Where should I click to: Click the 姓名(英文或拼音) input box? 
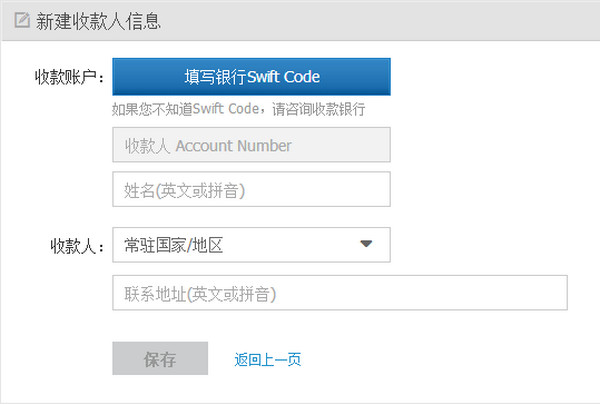point(251,189)
